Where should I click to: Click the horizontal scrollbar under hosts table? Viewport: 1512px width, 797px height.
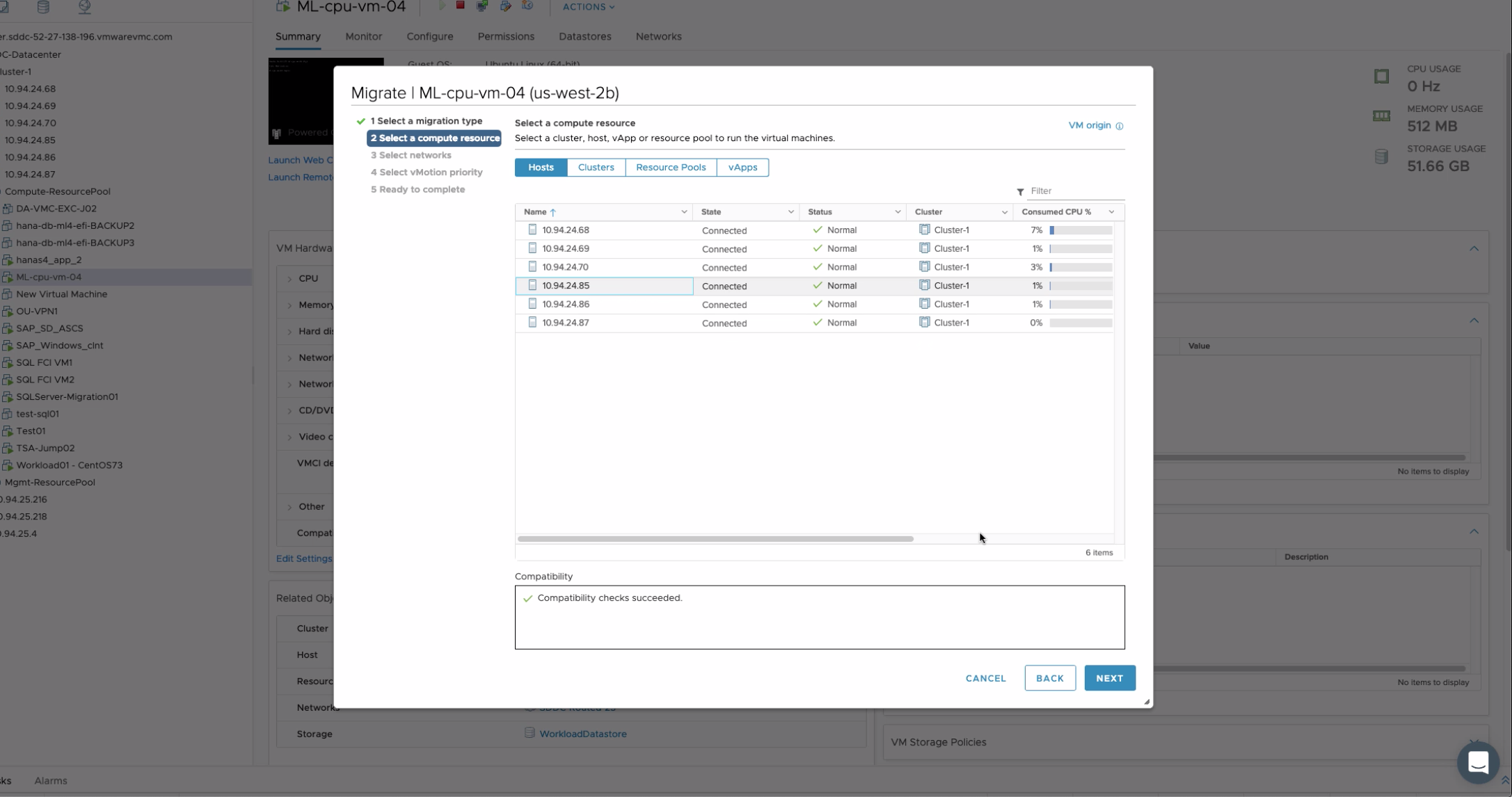[715, 539]
